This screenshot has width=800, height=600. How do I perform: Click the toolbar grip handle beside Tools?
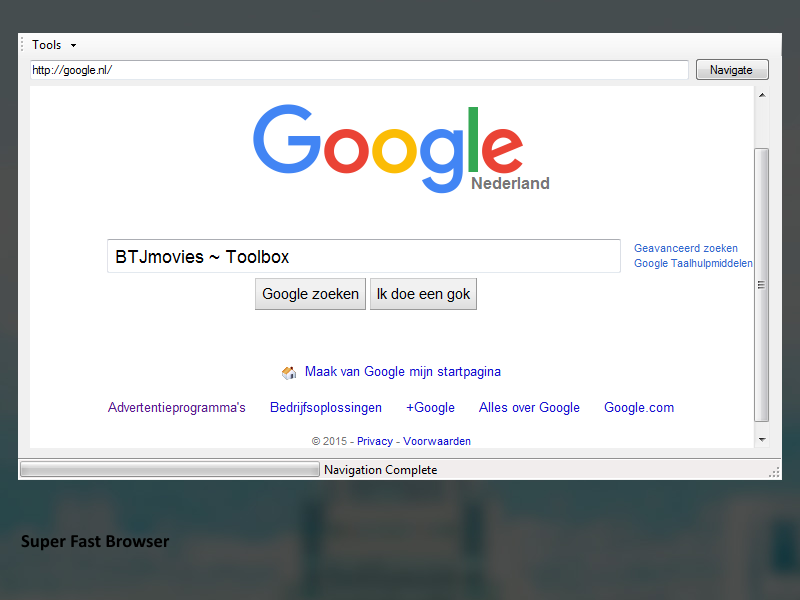click(22, 44)
